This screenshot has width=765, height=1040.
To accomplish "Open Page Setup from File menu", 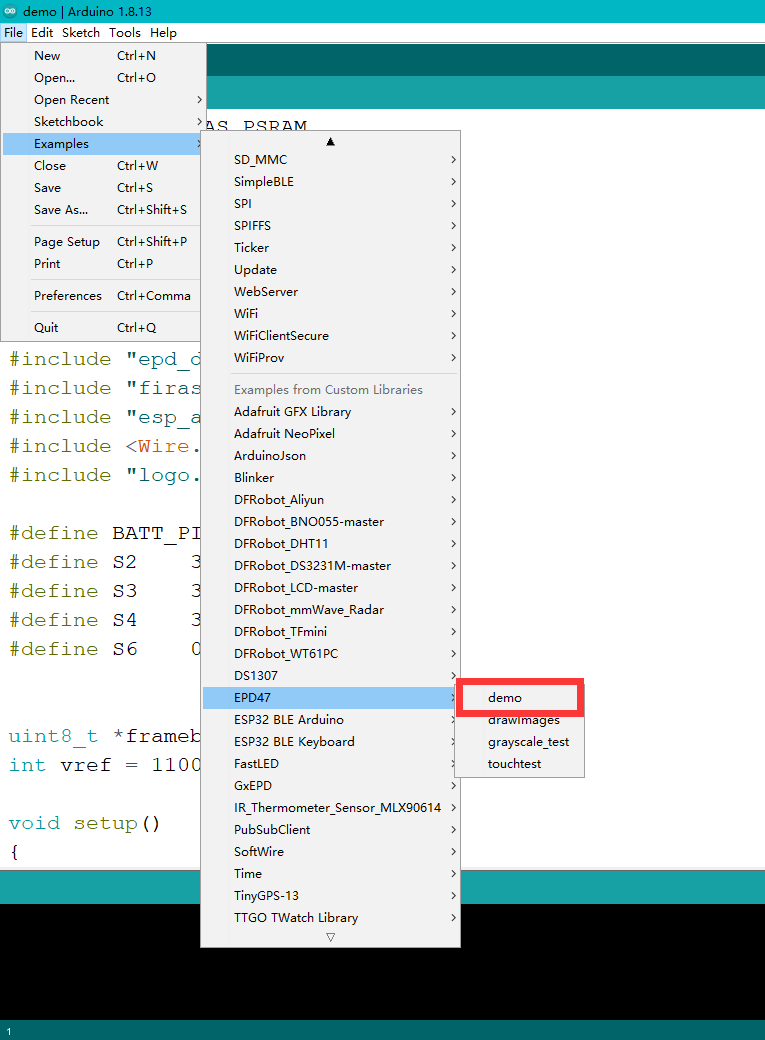I will 103,241.
